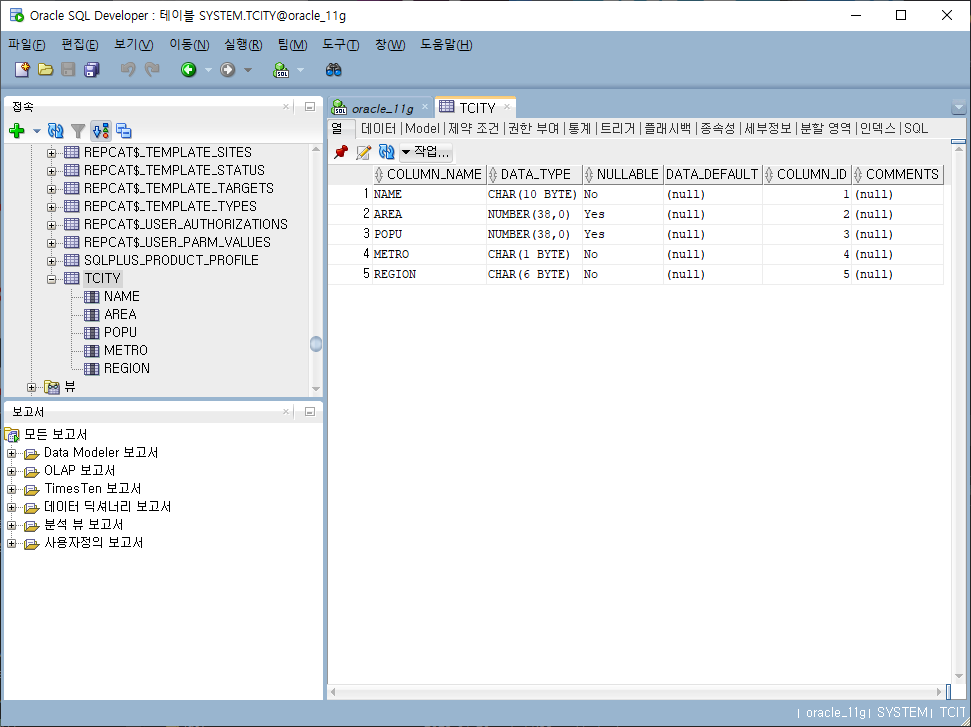Click the connections tree vertical scrollbar thumb
This screenshot has width=971, height=727.
click(x=316, y=344)
